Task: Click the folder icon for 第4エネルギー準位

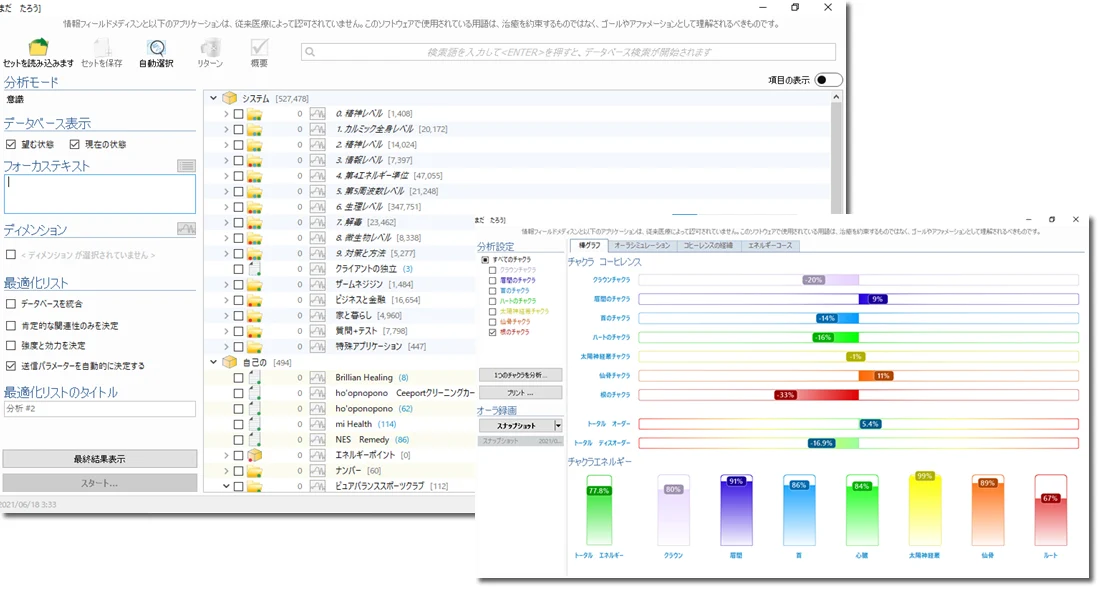Action: pyautogui.click(x=254, y=176)
